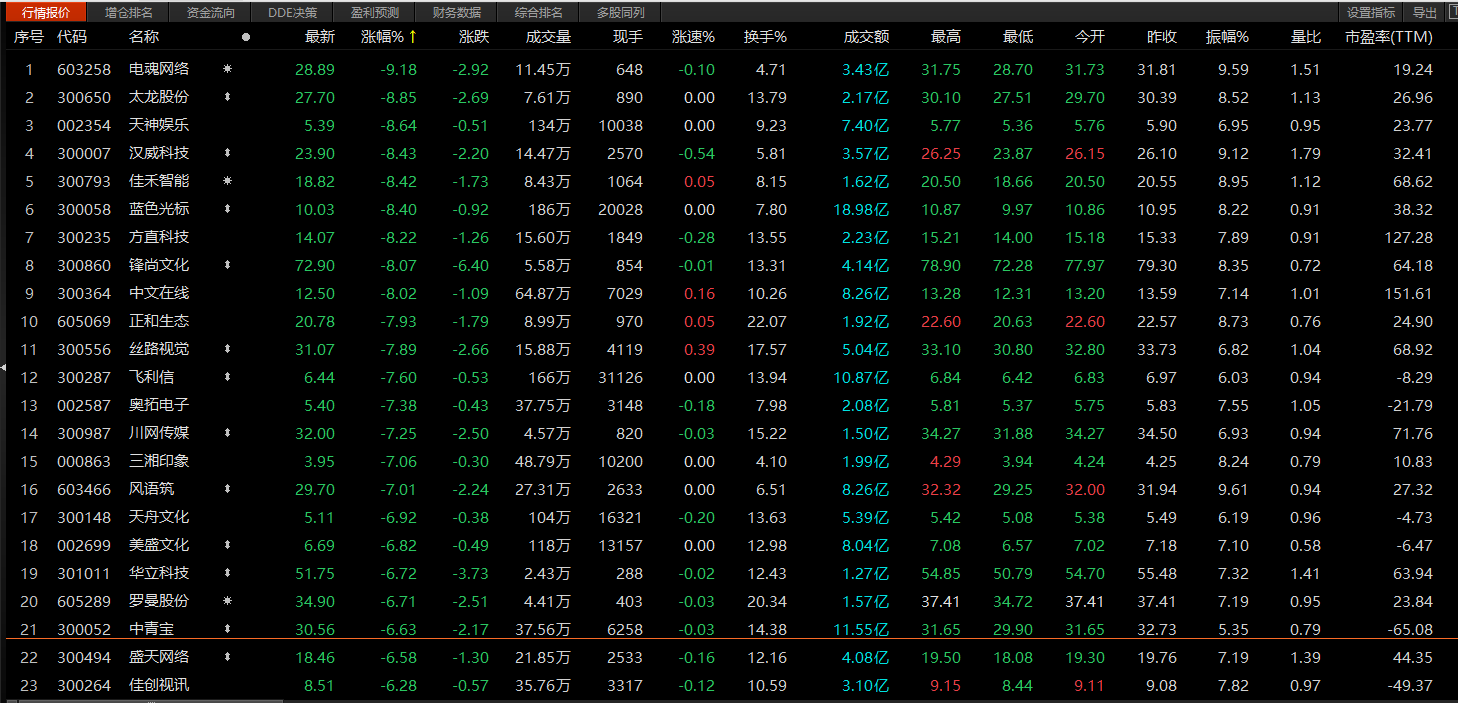1458x703 pixels.
Task: Sort by the 市盈率(TTM) column header
Action: point(1389,37)
